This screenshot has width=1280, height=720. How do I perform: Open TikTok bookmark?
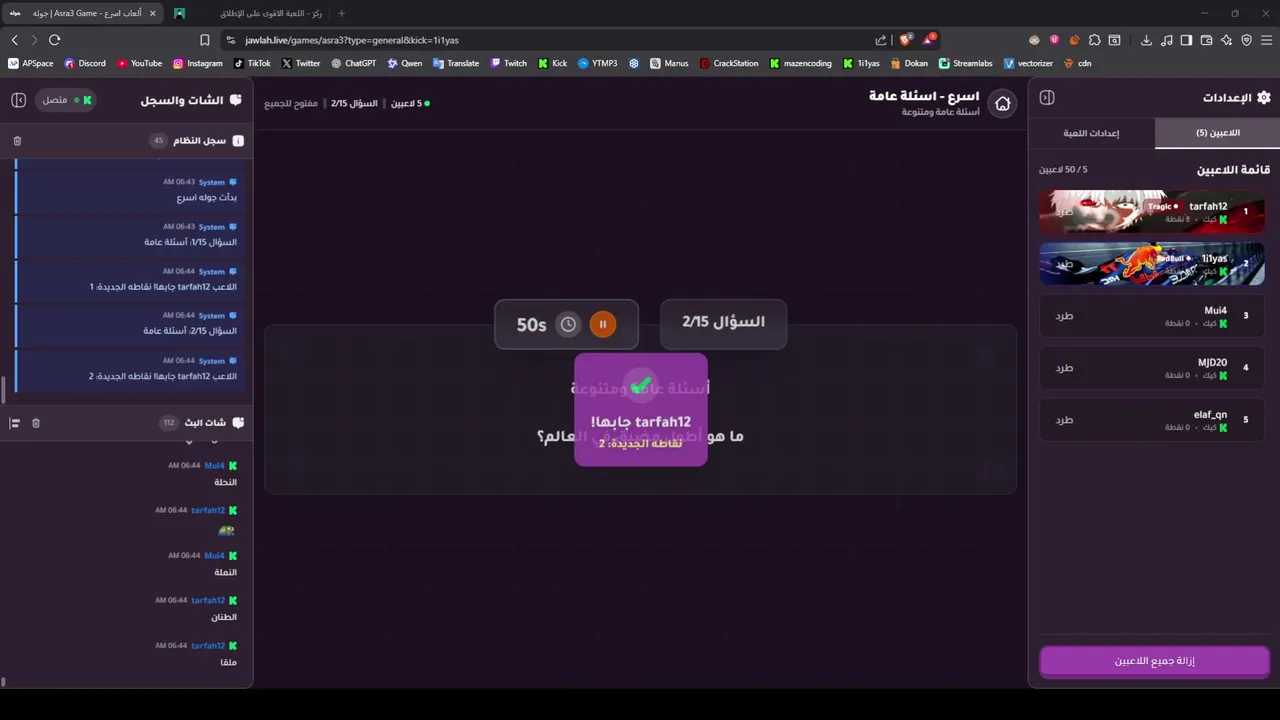click(252, 63)
